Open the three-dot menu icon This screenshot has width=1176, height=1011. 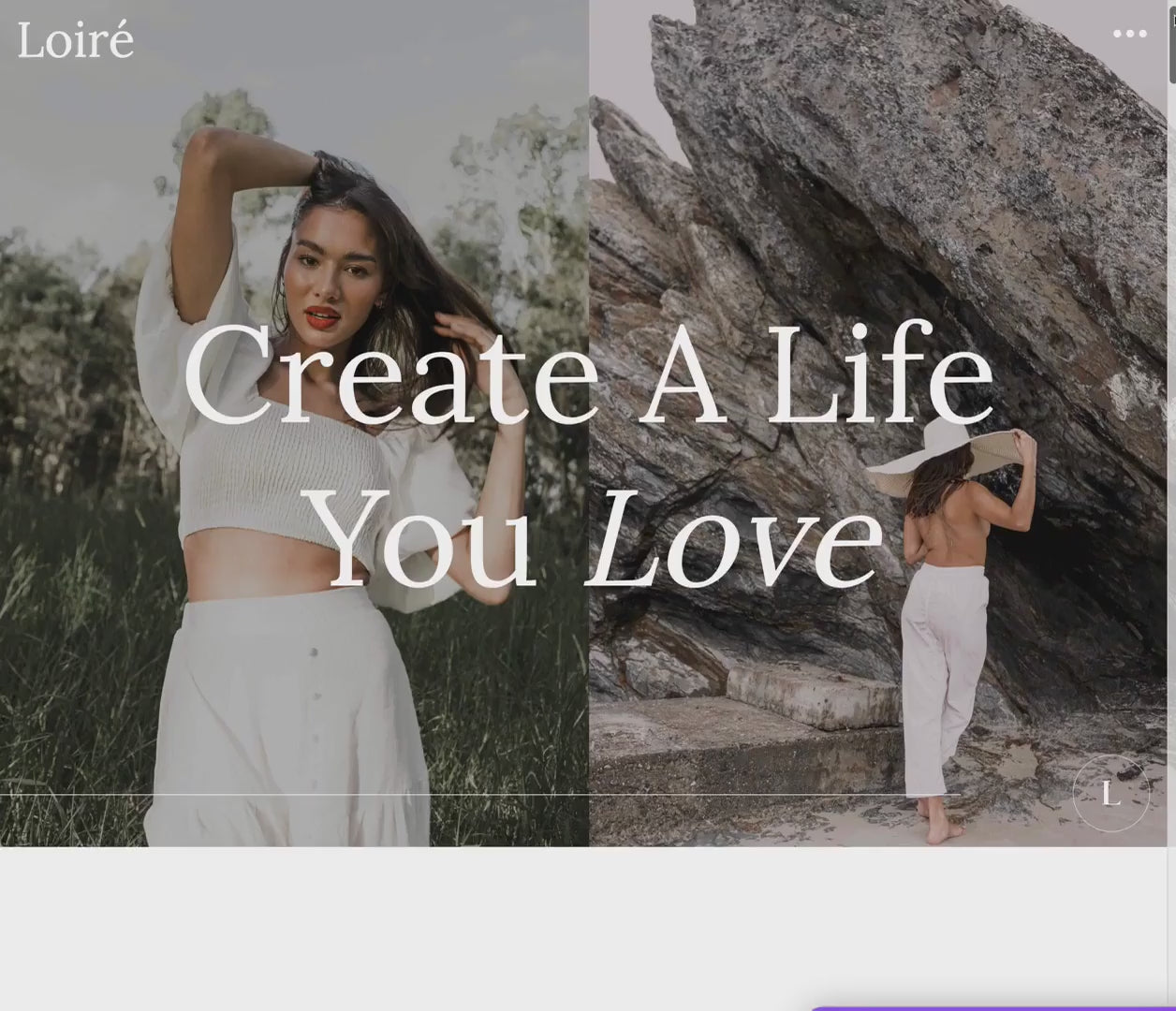(x=1129, y=34)
